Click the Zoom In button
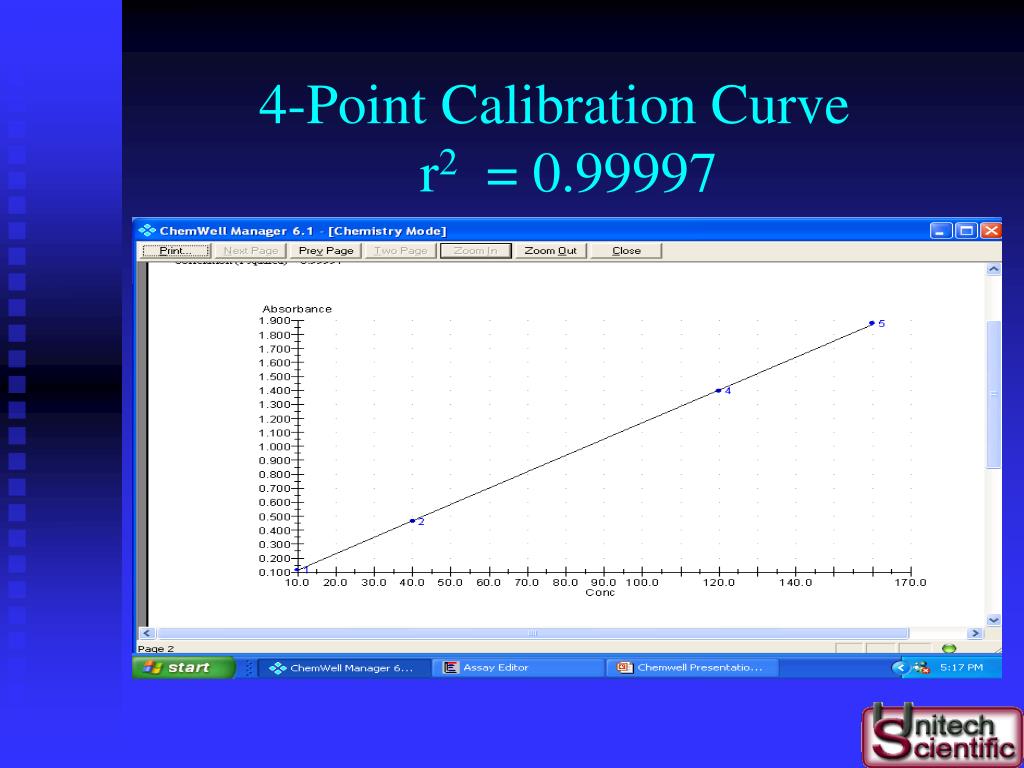Viewport: 1024px width, 768px height. coord(475,251)
